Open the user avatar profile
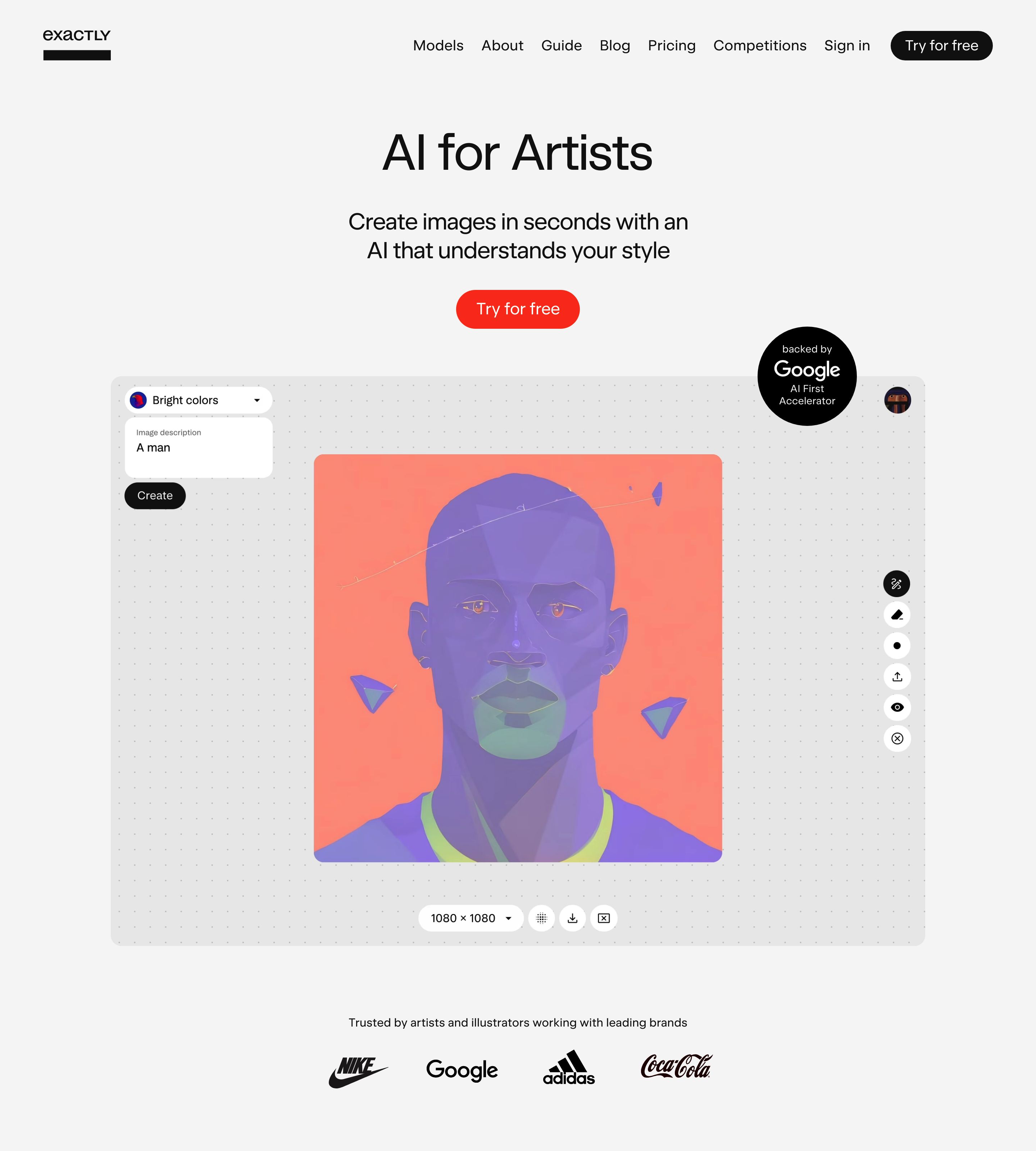Viewport: 1036px width, 1151px height. (897, 400)
